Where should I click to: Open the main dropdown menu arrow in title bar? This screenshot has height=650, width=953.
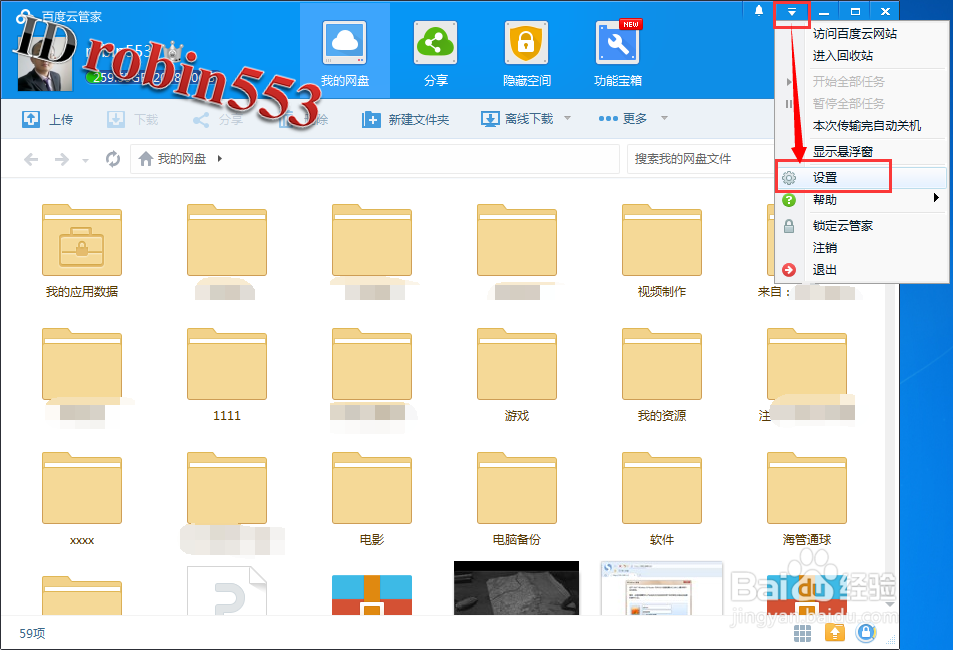pos(791,12)
